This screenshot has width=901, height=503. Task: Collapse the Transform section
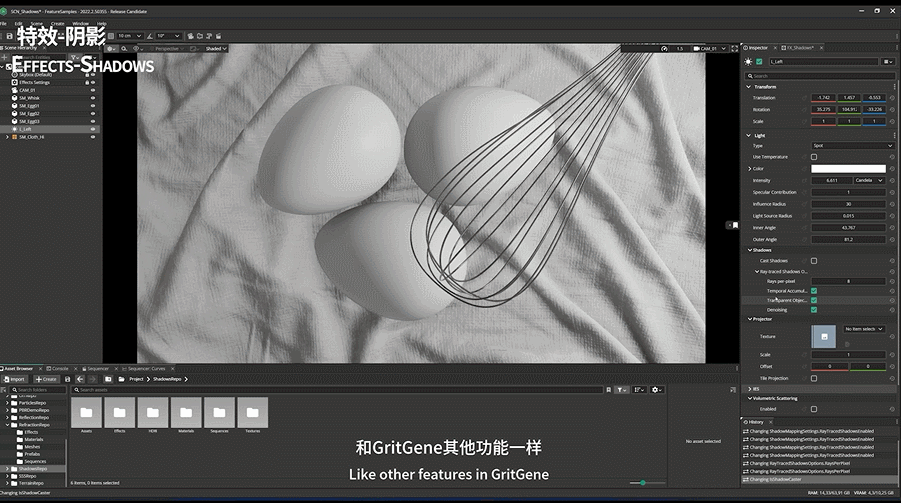749,86
